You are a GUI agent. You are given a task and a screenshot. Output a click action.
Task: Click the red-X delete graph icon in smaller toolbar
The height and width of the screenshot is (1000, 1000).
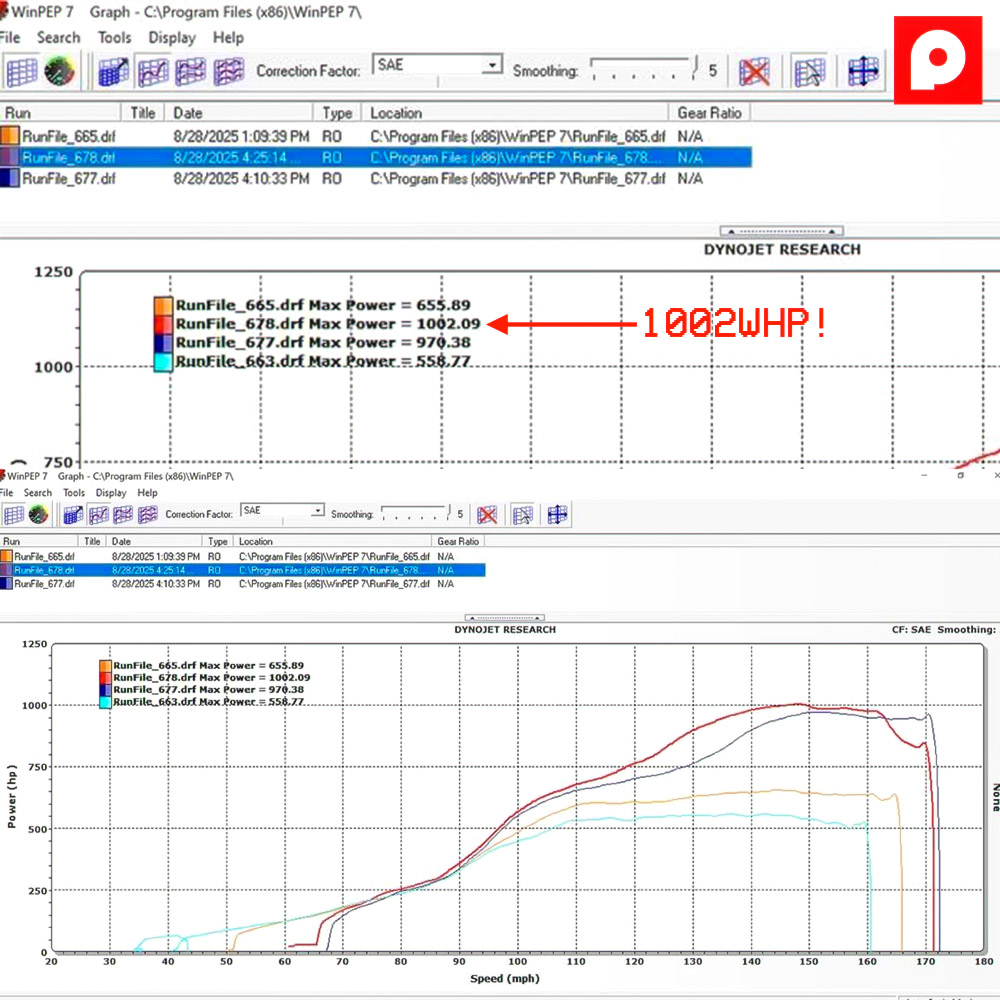(x=487, y=515)
